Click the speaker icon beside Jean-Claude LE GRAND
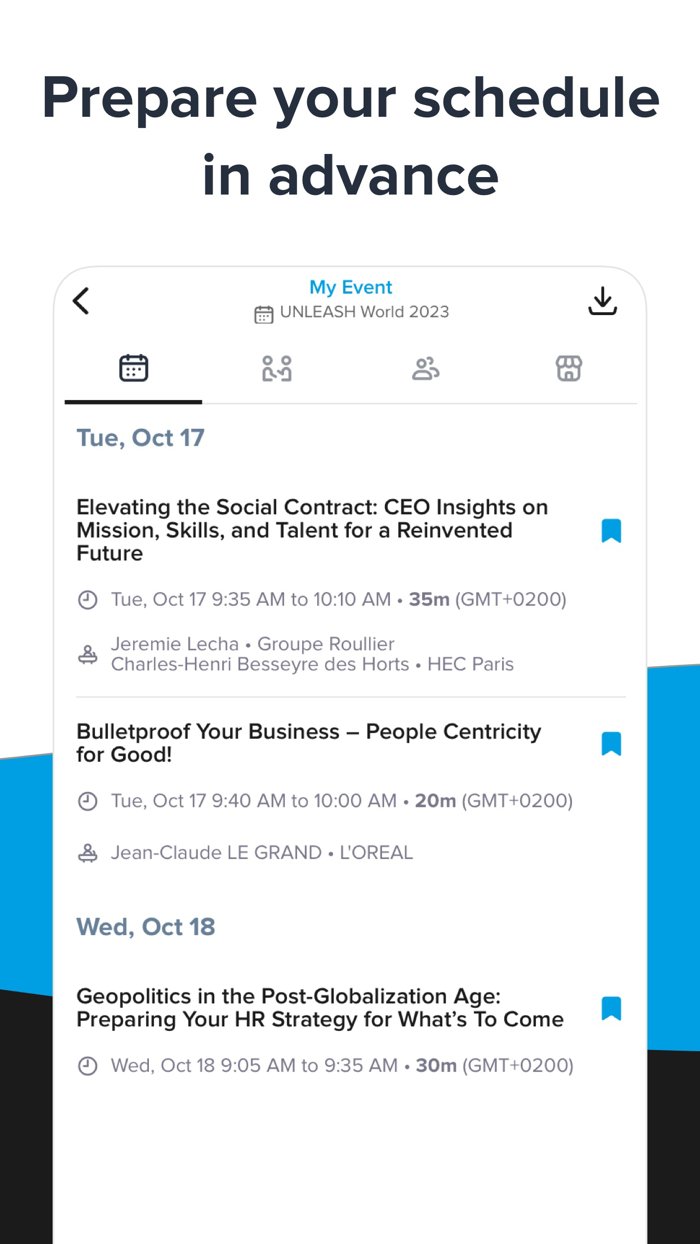This screenshot has height=1244, width=700. pos(88,852)
